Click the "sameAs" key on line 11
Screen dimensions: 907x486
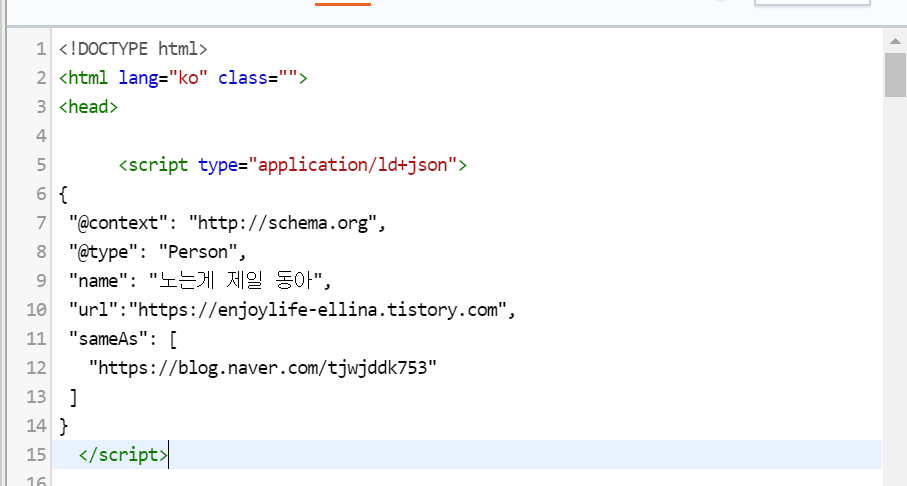point(109,339)
